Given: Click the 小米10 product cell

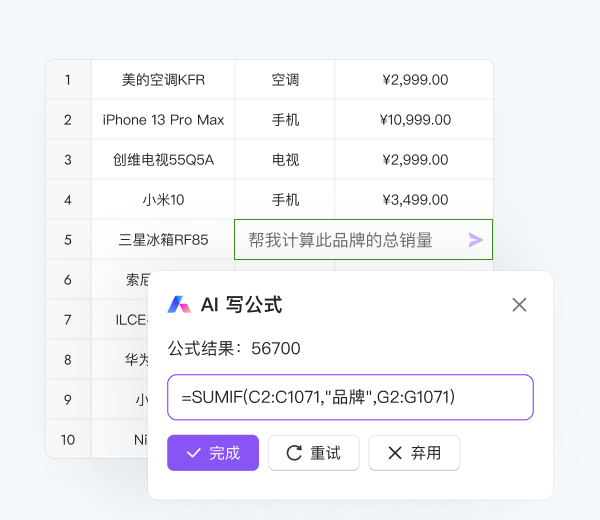Looking at the screenshot, I should pos(163,200).
